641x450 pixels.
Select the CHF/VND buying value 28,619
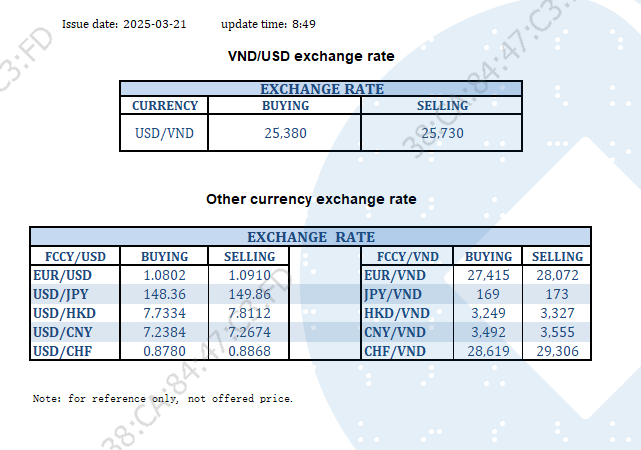tap(489, 351)
